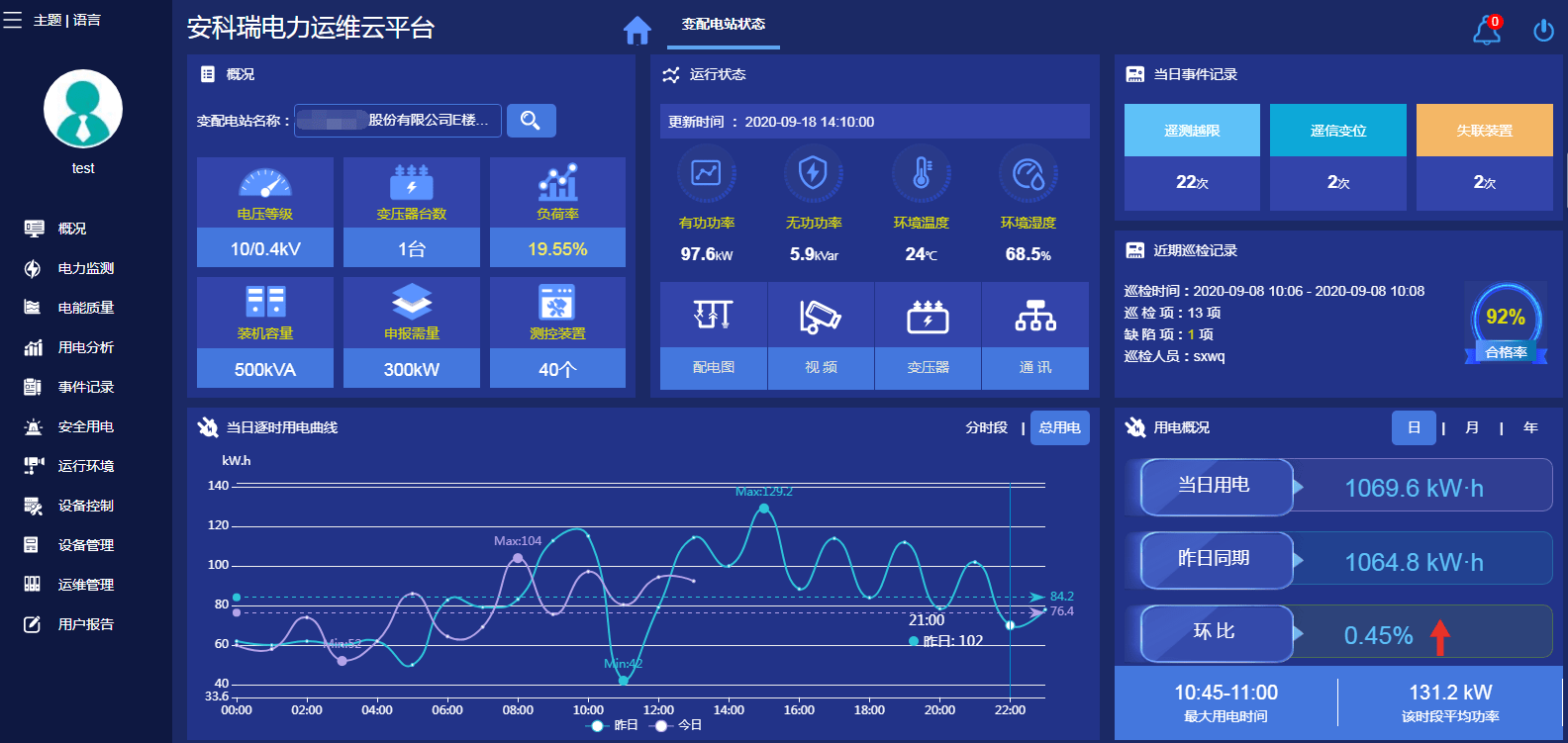1568x743 pixels.
Task: Select 月 in 用电概况
Action: click(x=1472, y=427)
